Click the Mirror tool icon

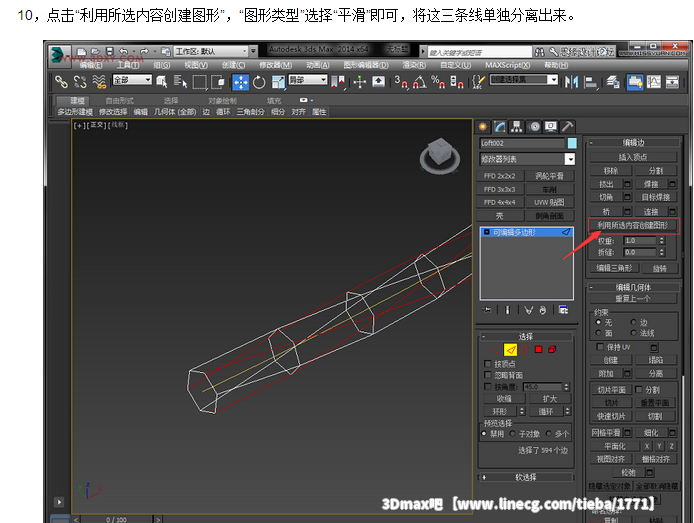pos(571,82)
